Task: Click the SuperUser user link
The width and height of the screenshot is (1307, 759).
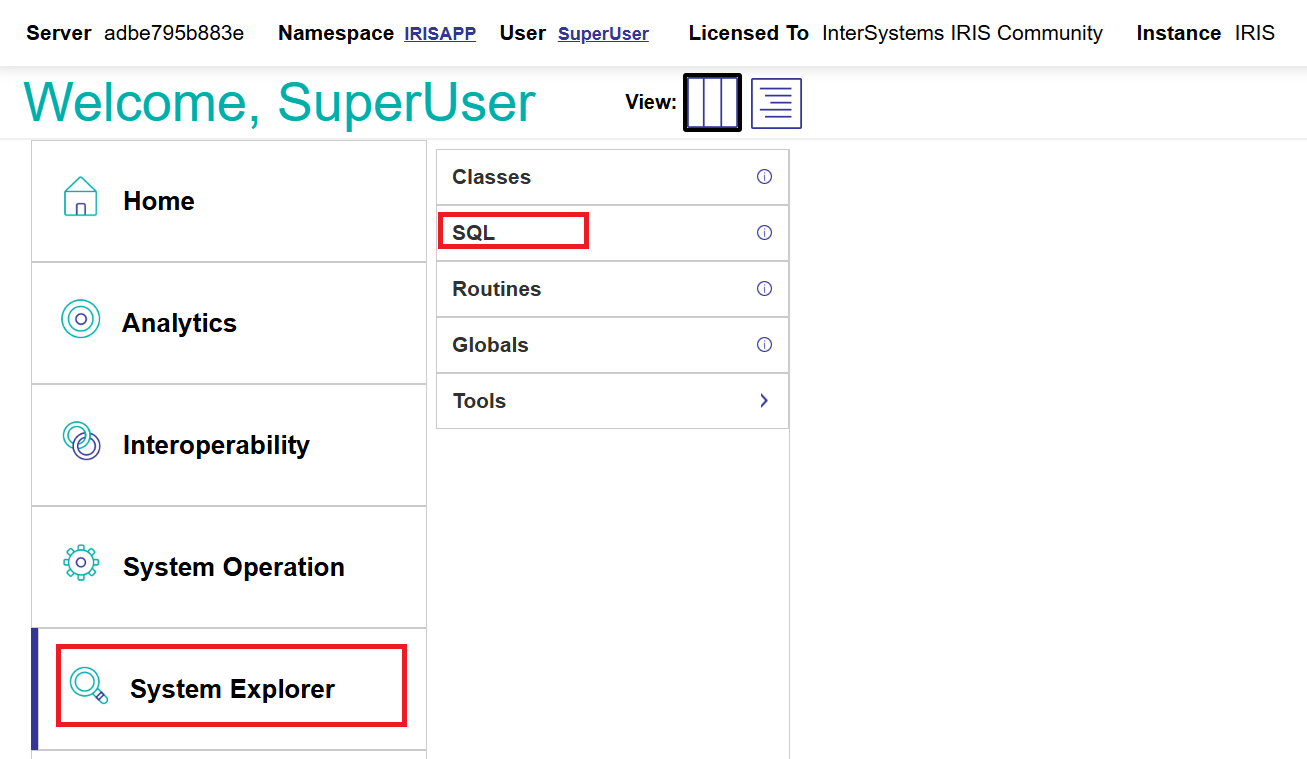Action: click(603, 34)
